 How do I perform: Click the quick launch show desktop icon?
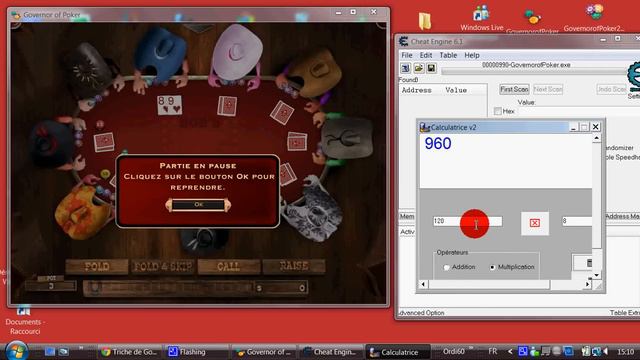[x=50, y=351]
